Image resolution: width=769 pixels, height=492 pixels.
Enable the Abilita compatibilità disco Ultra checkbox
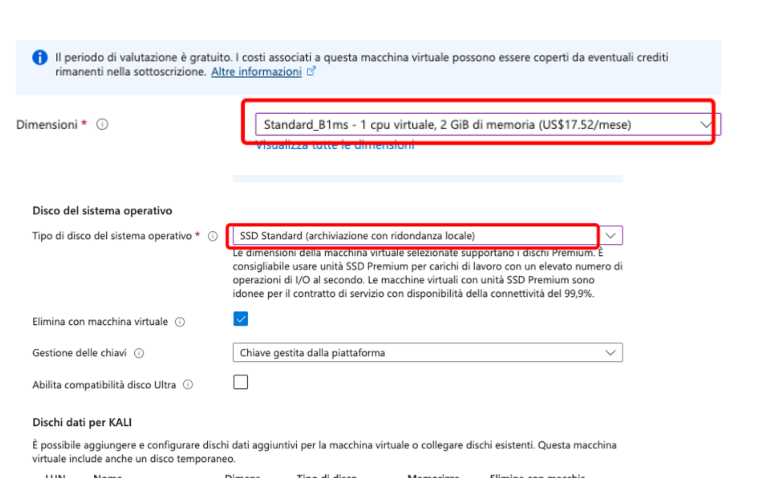pos(240,382)
